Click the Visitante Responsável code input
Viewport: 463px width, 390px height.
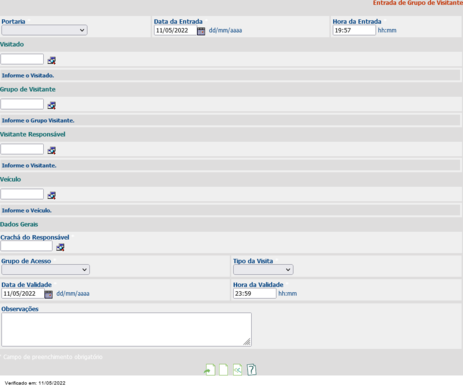[22, 149]
